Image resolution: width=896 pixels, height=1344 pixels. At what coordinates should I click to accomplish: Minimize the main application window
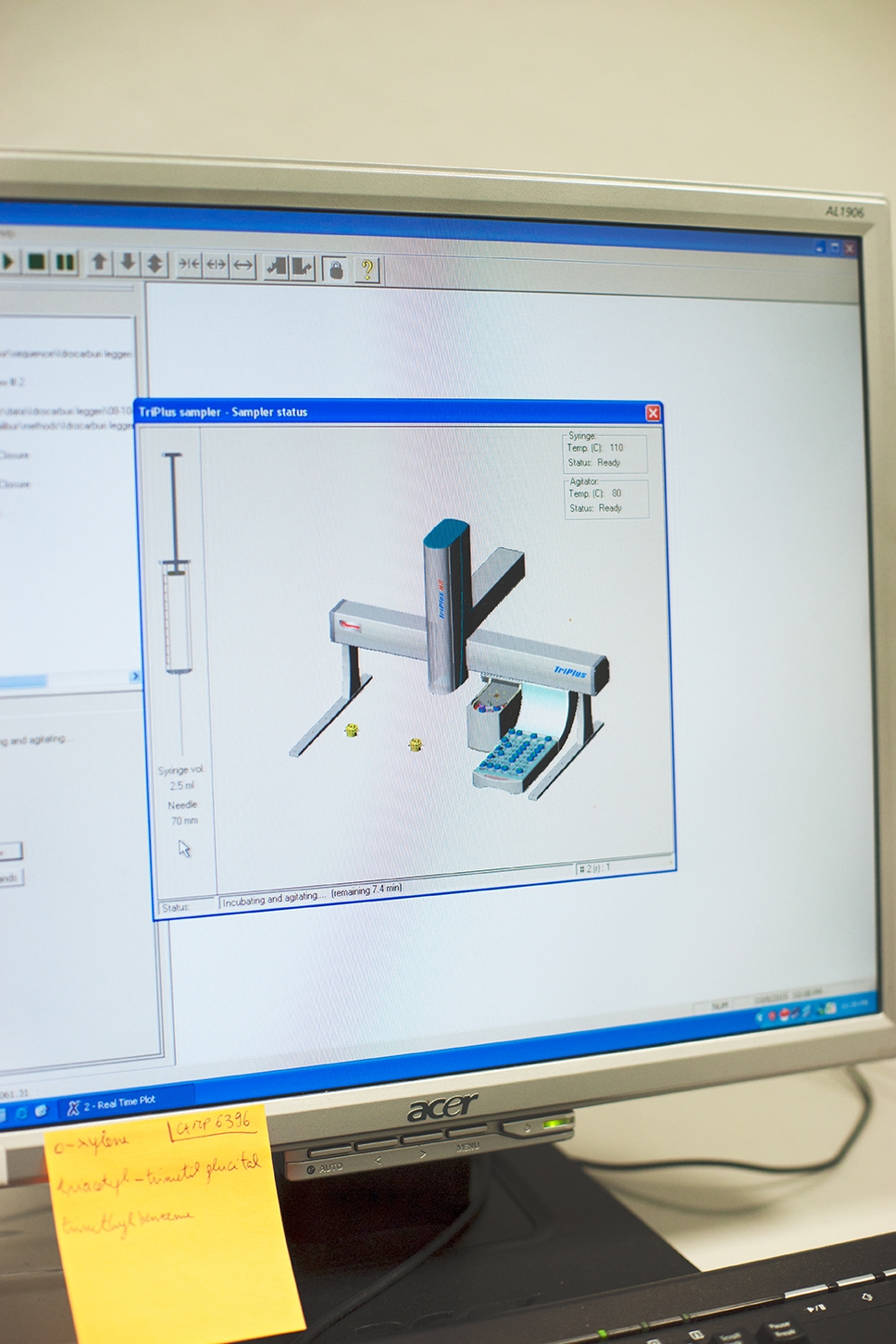coord(819,247)
